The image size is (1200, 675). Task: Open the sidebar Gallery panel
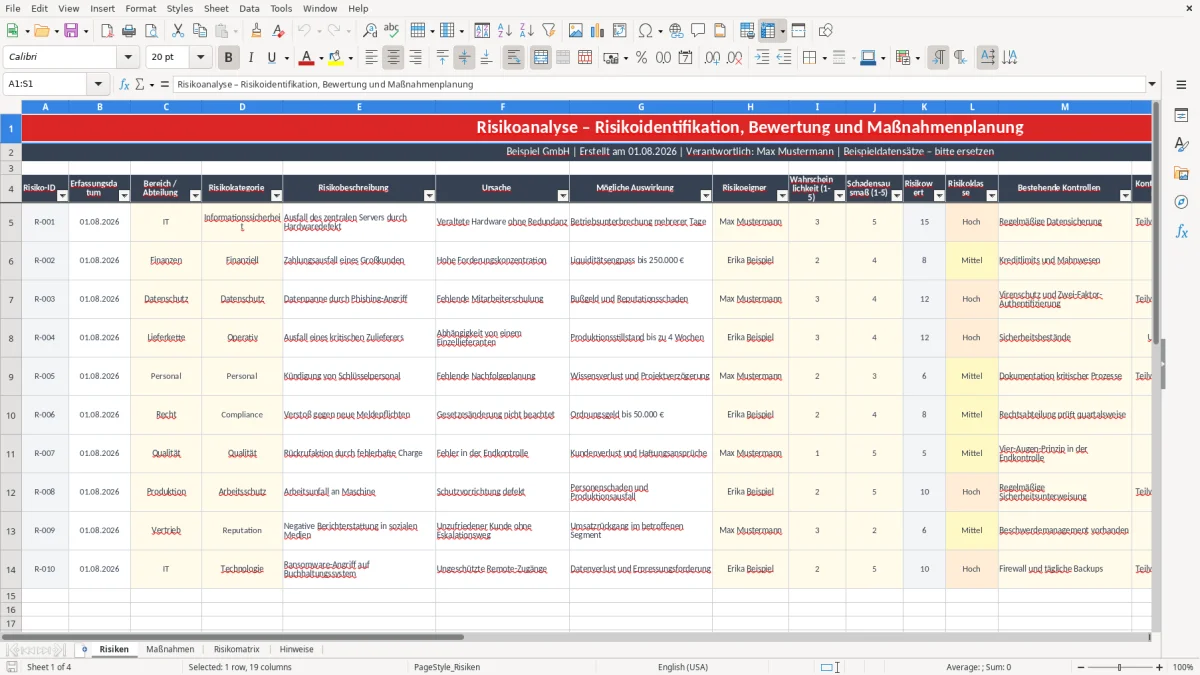(x=1181, y=173)
